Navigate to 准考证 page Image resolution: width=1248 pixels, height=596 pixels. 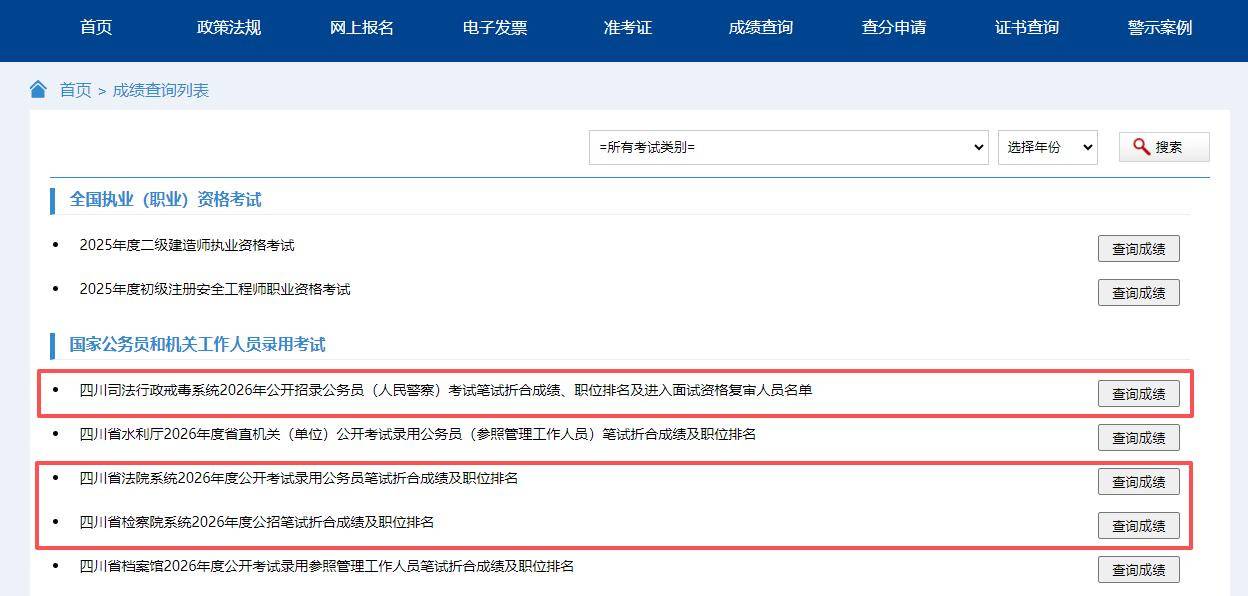click(x=628, y=28)
